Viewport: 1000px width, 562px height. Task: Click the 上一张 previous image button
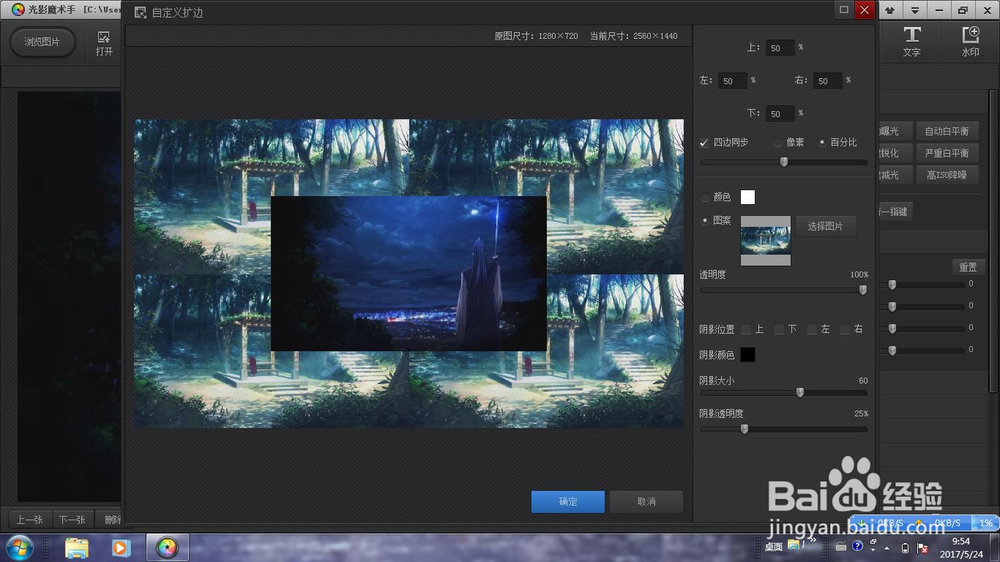[29, 520]
